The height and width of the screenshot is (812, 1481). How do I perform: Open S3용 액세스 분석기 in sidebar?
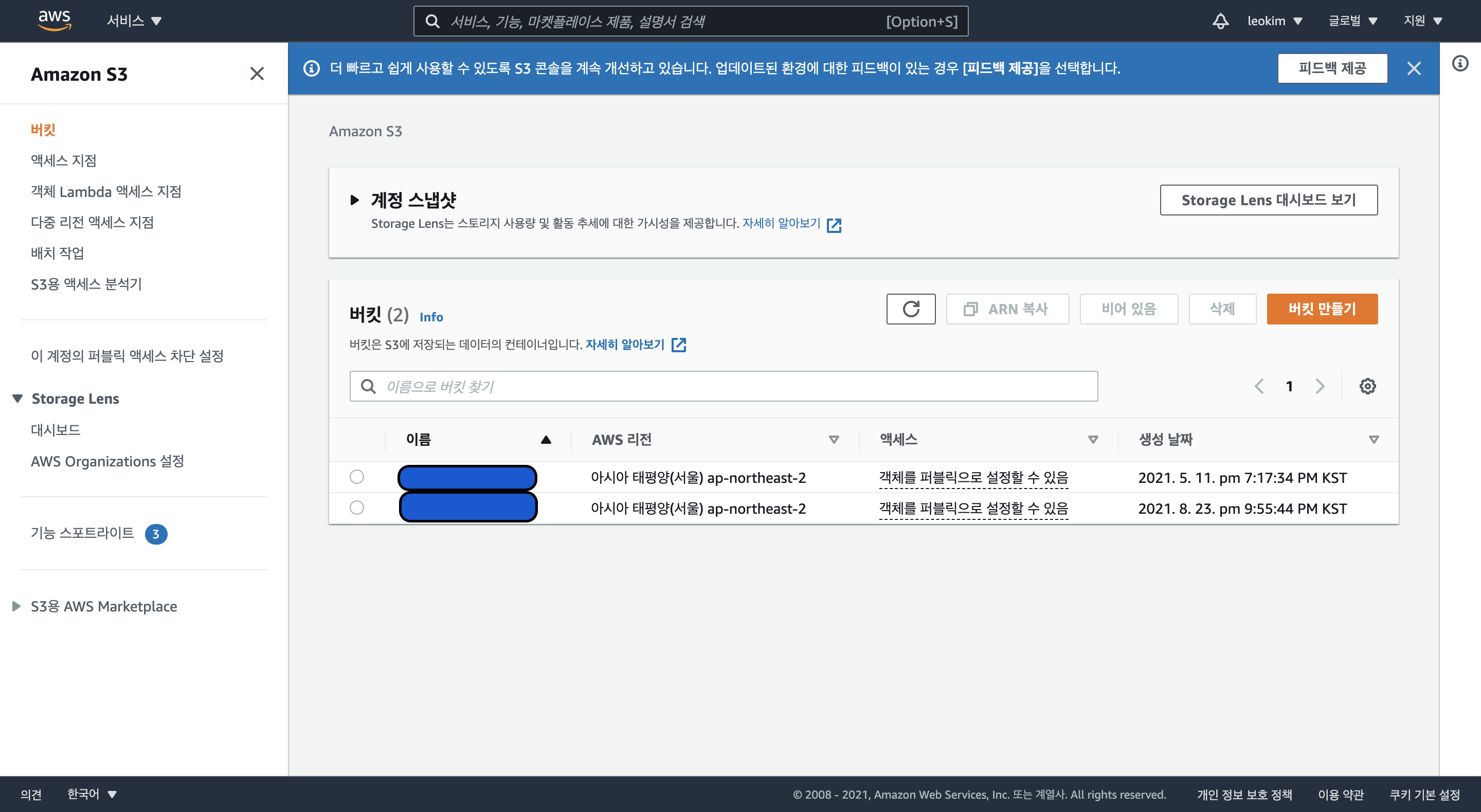tap(86, 284)
